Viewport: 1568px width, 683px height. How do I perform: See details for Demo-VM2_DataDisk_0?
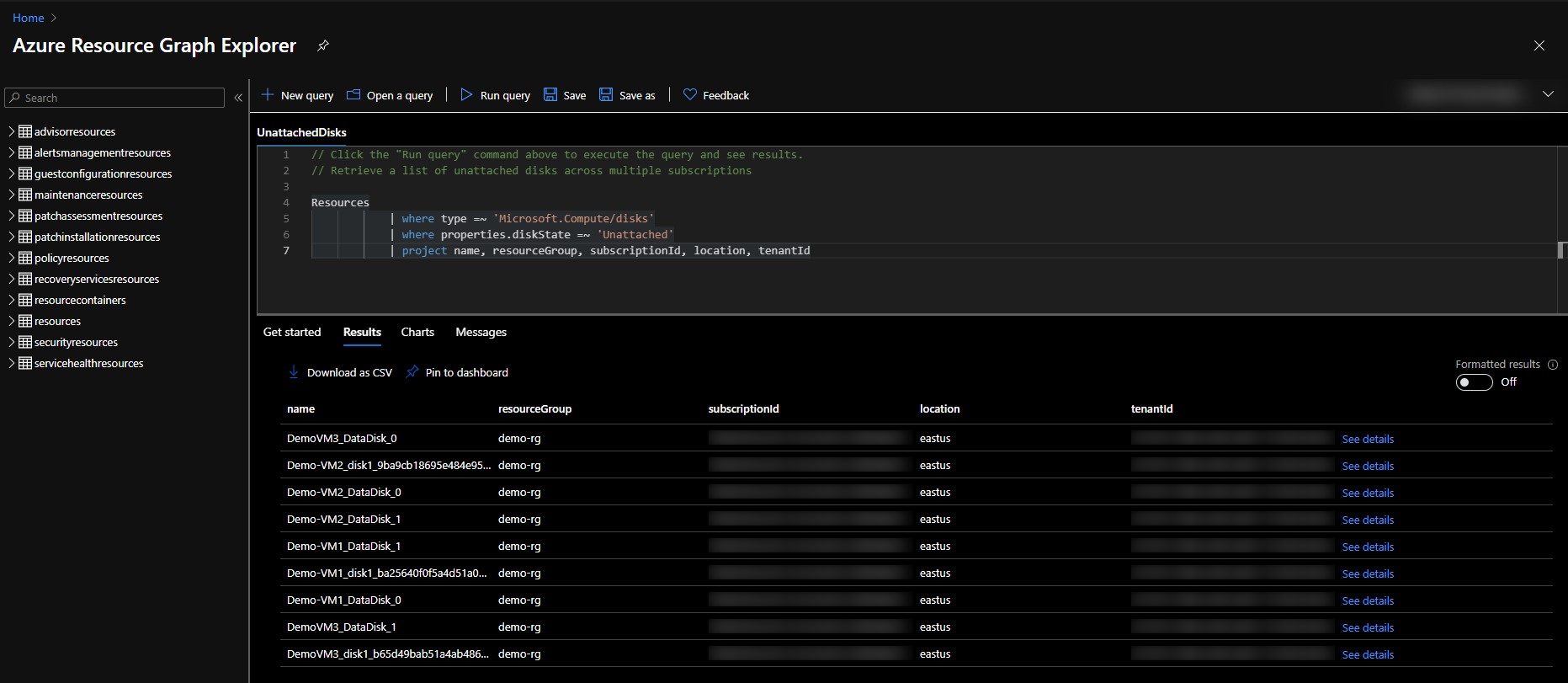(x=1368, y=493)
